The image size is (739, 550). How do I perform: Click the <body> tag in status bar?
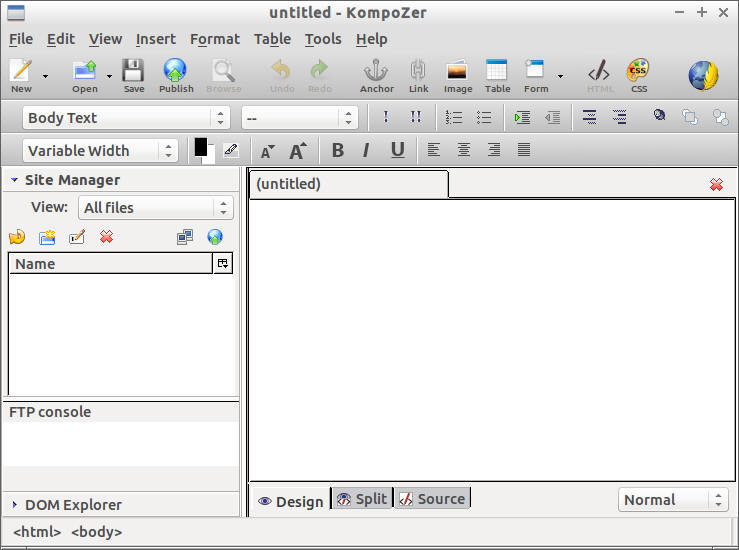(x=96, y=532)
